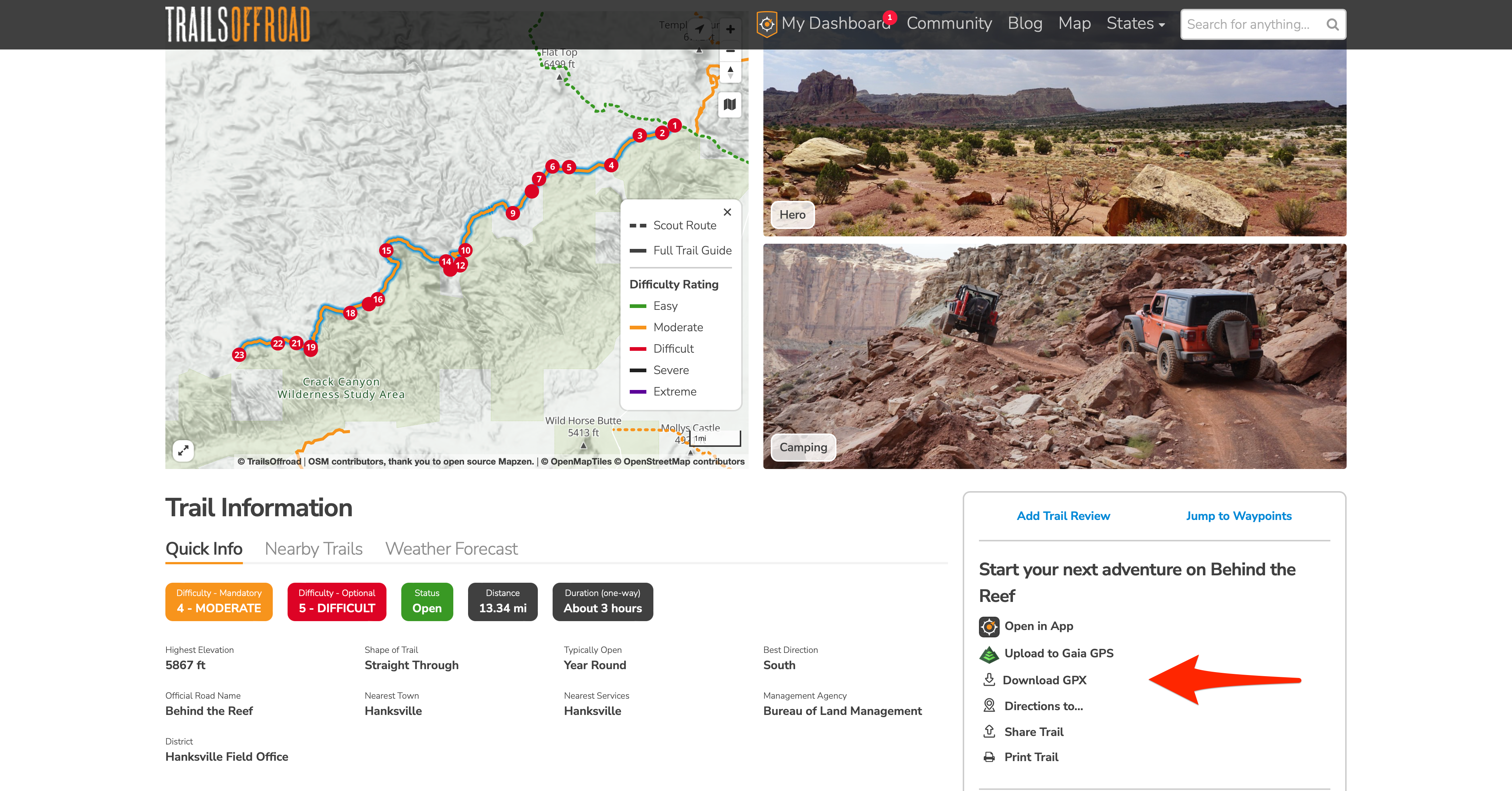Image resolution: width=1512 pixels, height=791 pixels.
Task: Switch to the Quick Info tab
Action: [x=204, y=548]
